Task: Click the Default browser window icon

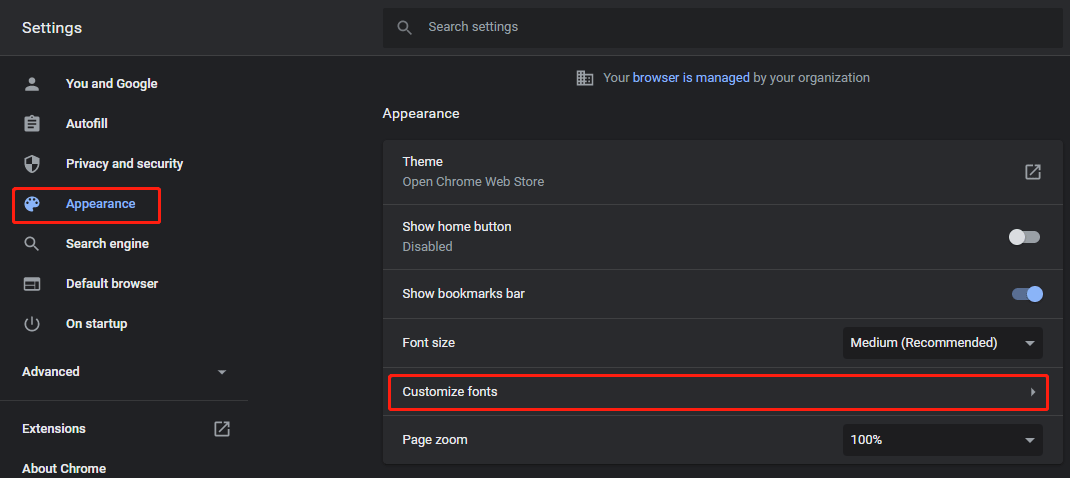Action: 32,284
